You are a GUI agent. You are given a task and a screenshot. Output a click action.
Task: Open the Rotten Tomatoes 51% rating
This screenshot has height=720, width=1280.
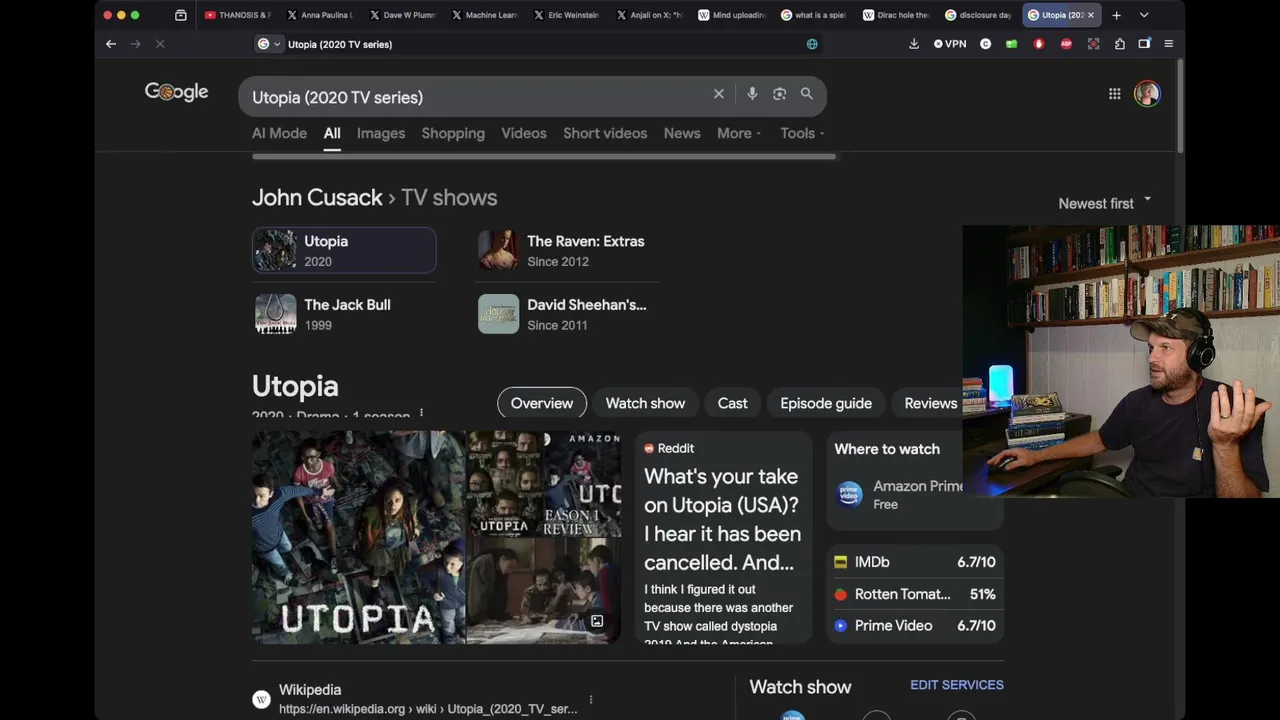point(914,594)
